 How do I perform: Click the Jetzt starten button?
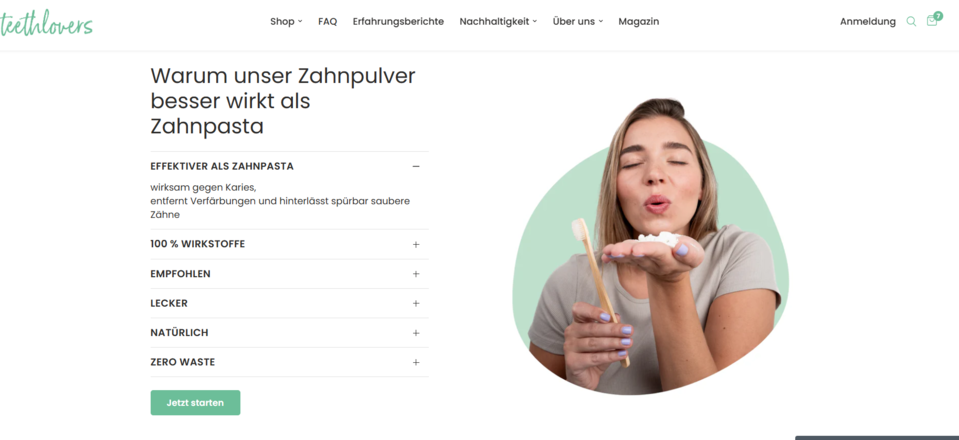point(195,403)
